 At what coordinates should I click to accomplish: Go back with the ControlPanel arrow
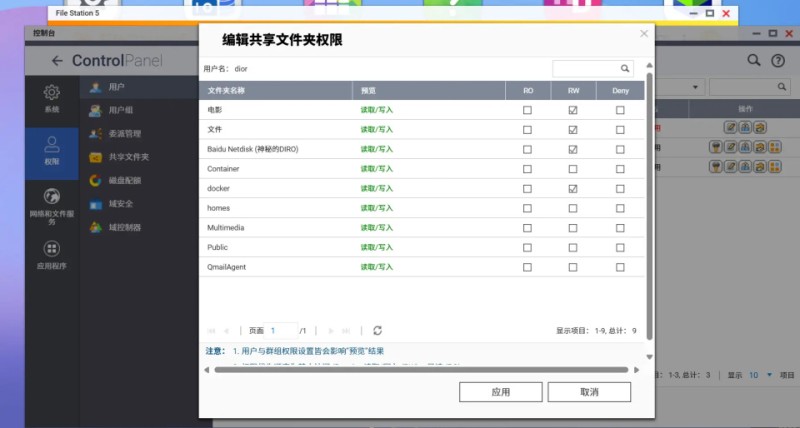[x=57, y=61]
